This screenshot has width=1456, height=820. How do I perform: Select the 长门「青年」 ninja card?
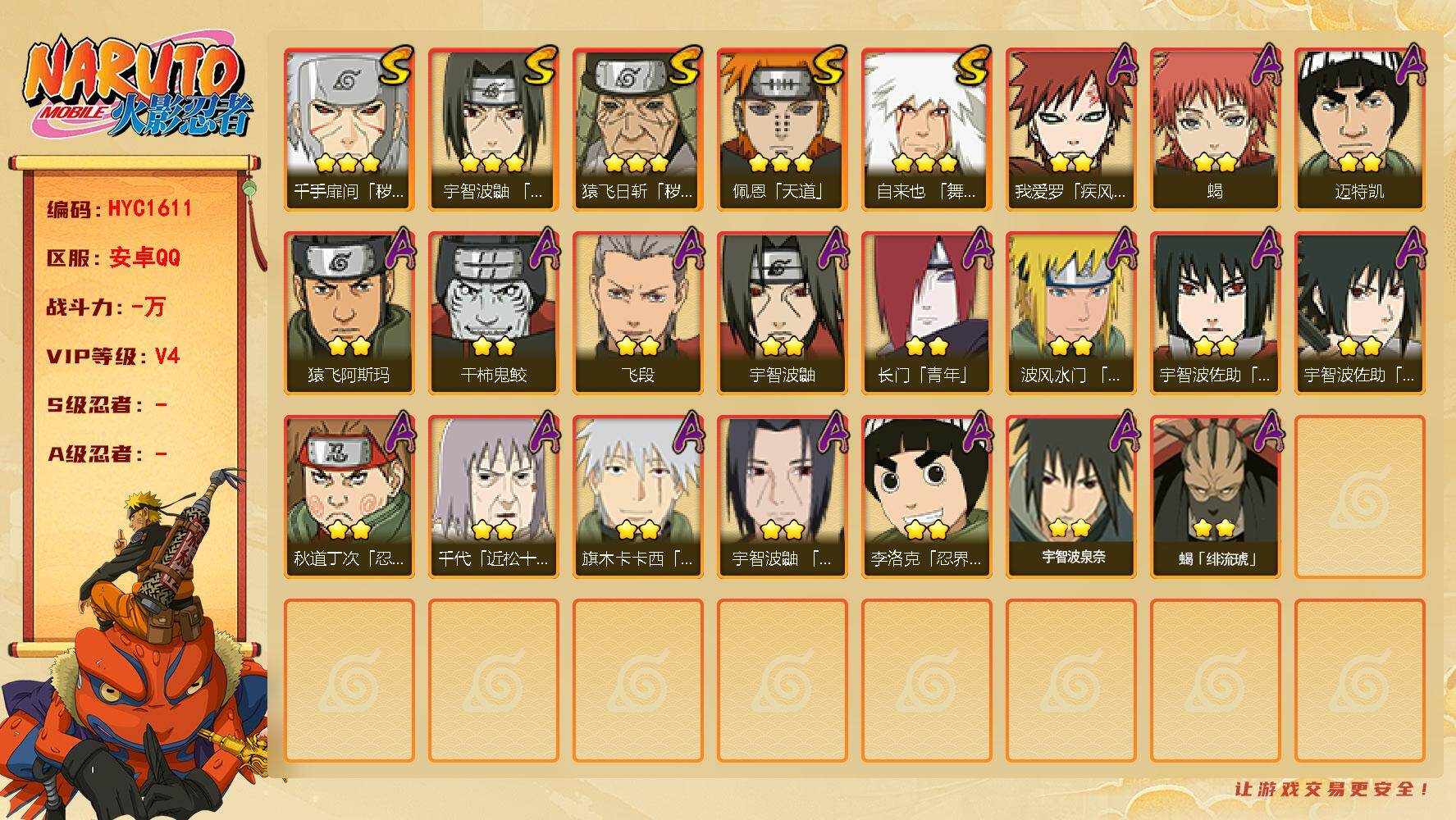(926, 313)
